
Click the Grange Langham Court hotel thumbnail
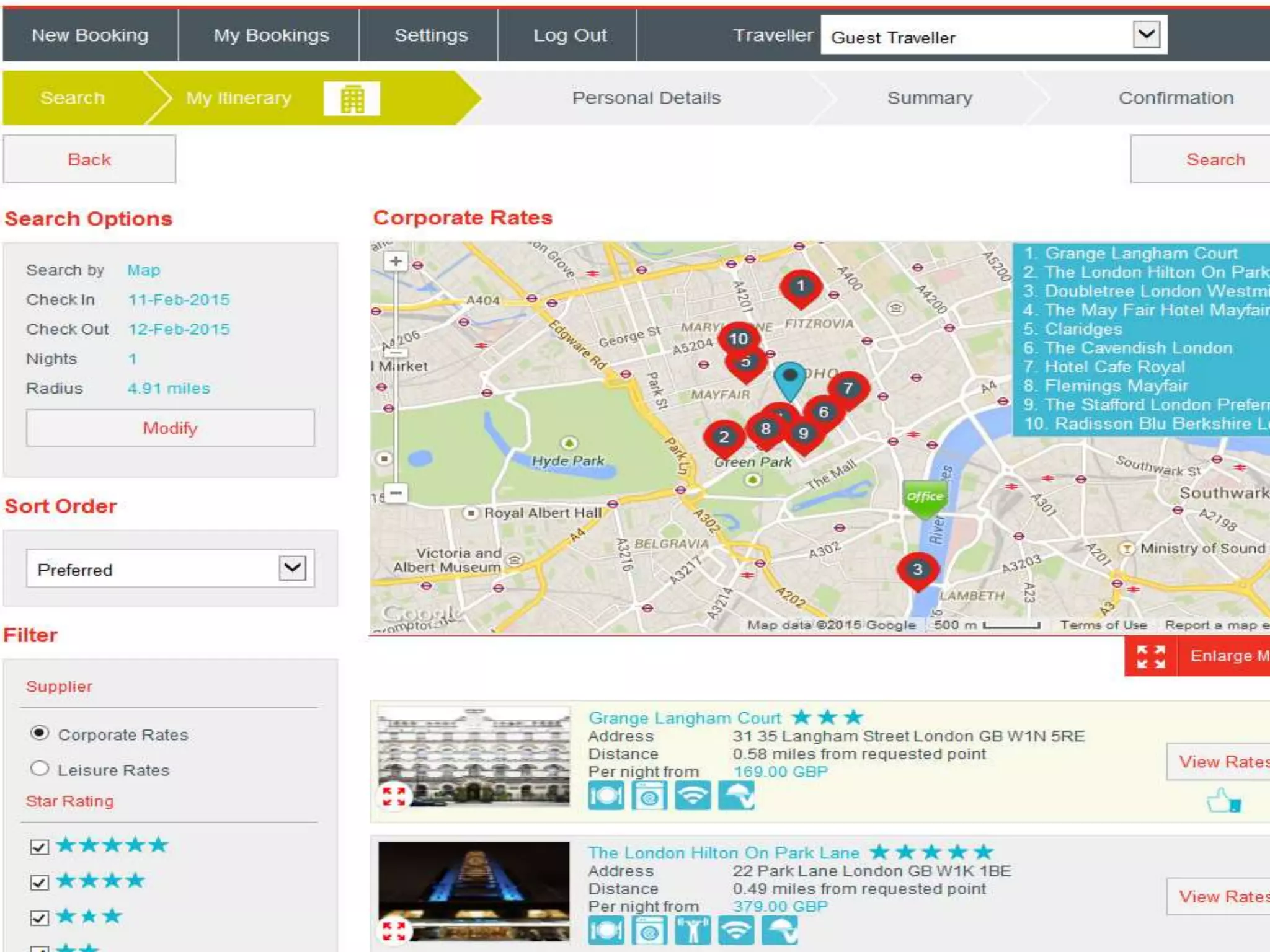coord(474,756)
